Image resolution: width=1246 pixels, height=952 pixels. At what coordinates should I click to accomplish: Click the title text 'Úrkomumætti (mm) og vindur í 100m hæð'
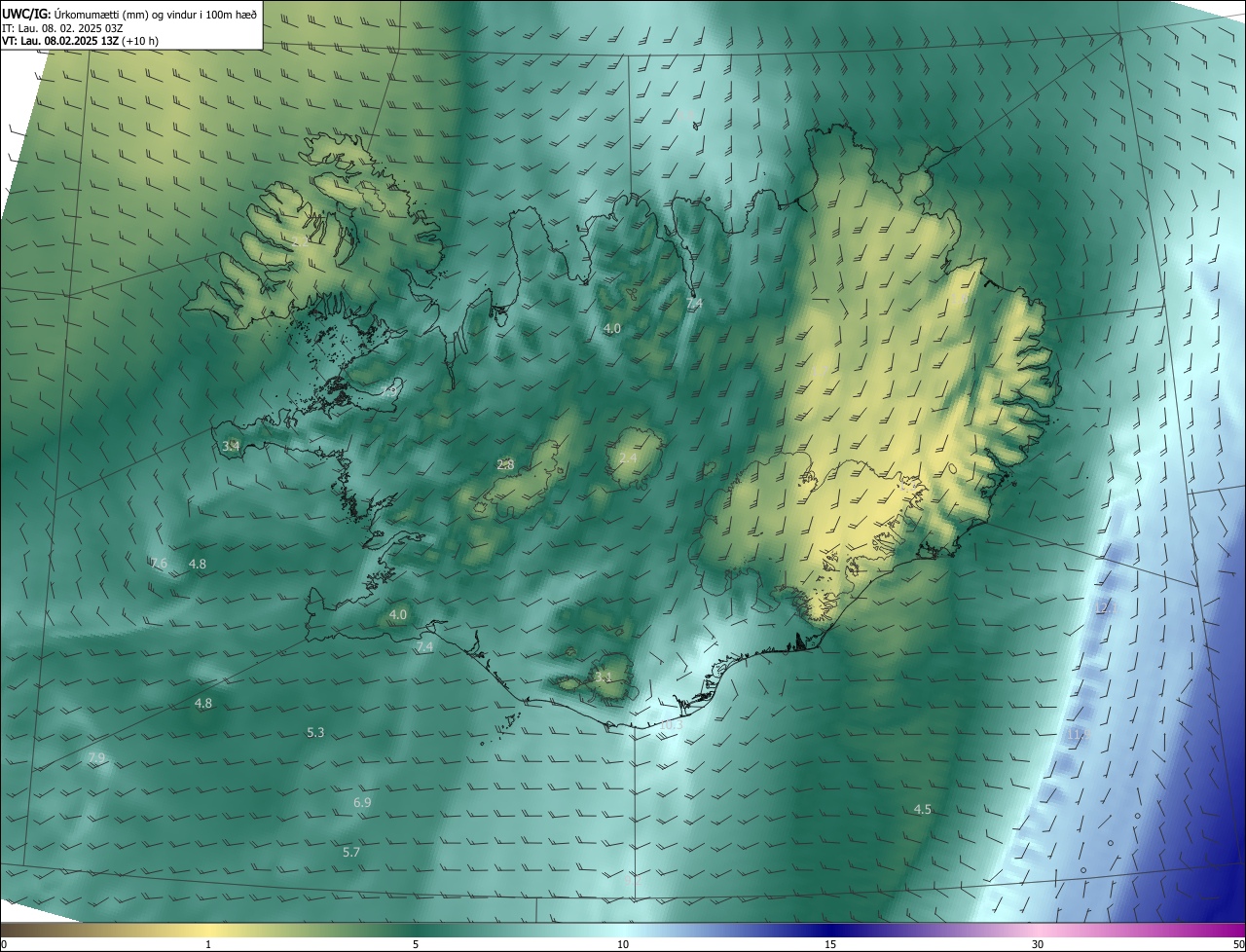155,13
